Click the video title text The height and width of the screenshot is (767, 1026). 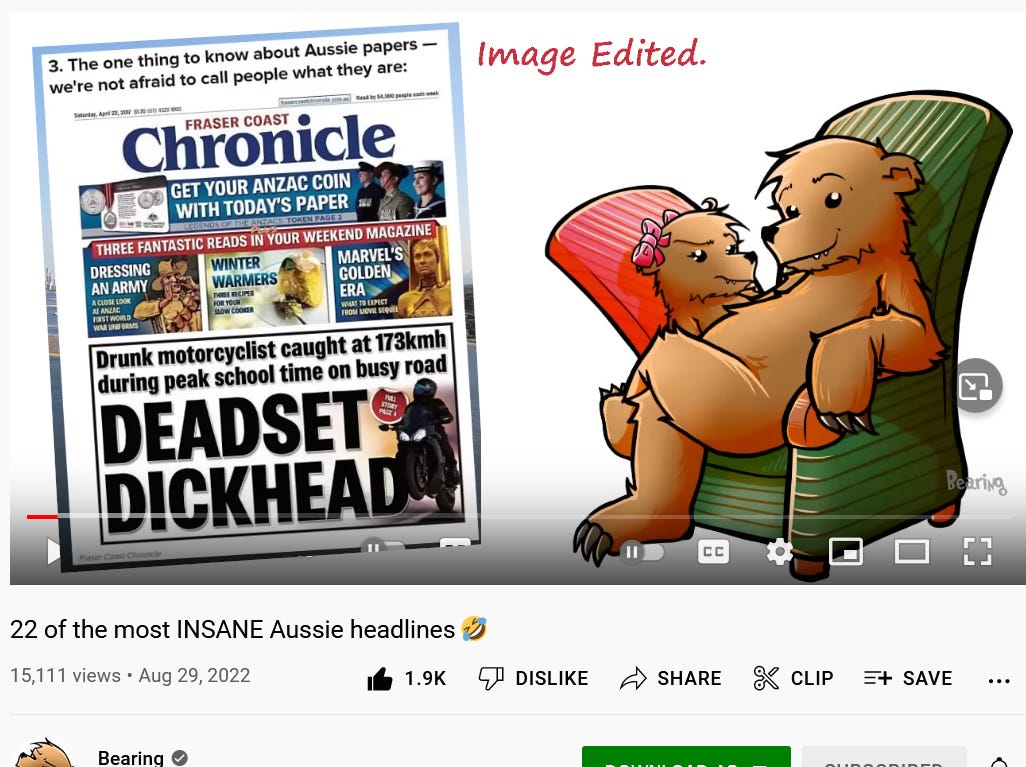(x=248, y=629)
